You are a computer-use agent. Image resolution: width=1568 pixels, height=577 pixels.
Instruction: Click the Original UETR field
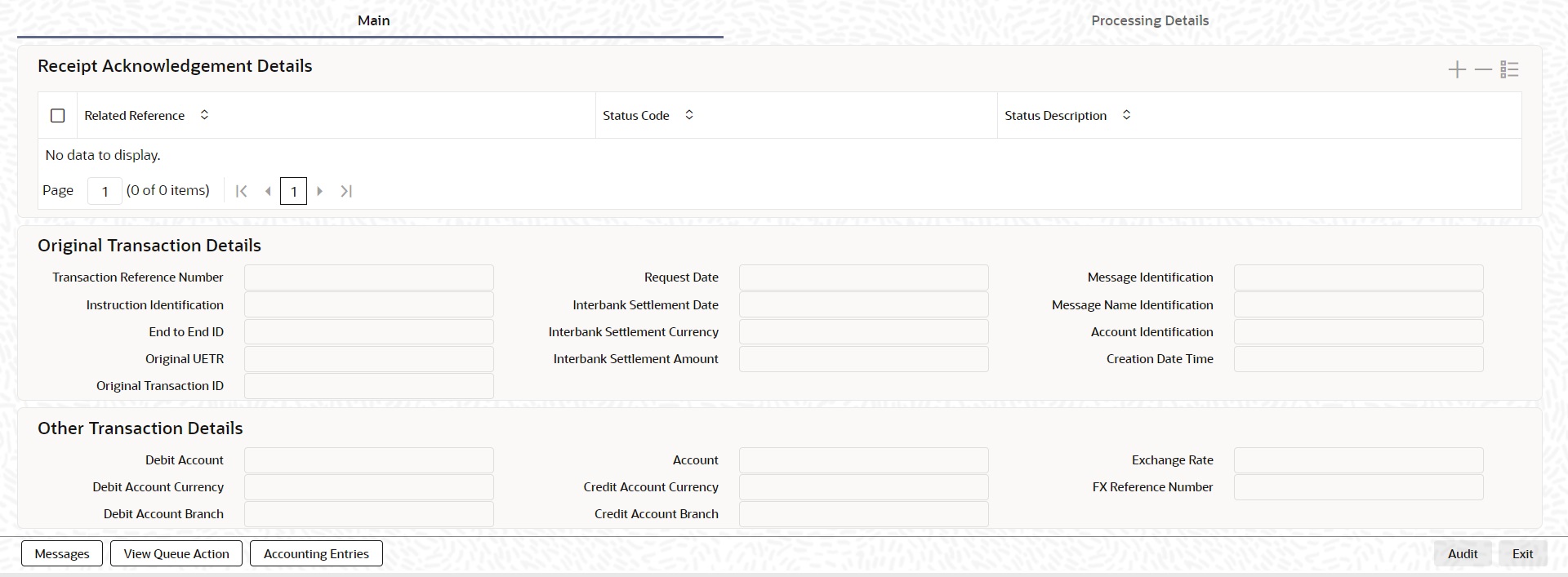point(369,358)
